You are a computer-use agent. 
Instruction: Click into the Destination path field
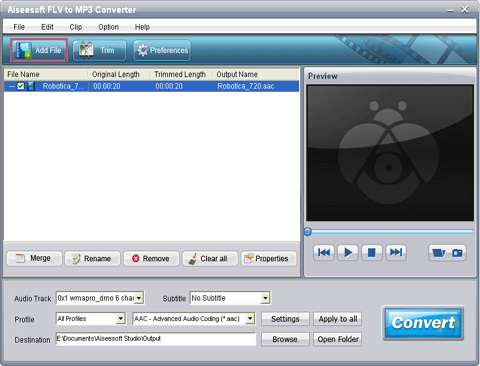(156, 339)
